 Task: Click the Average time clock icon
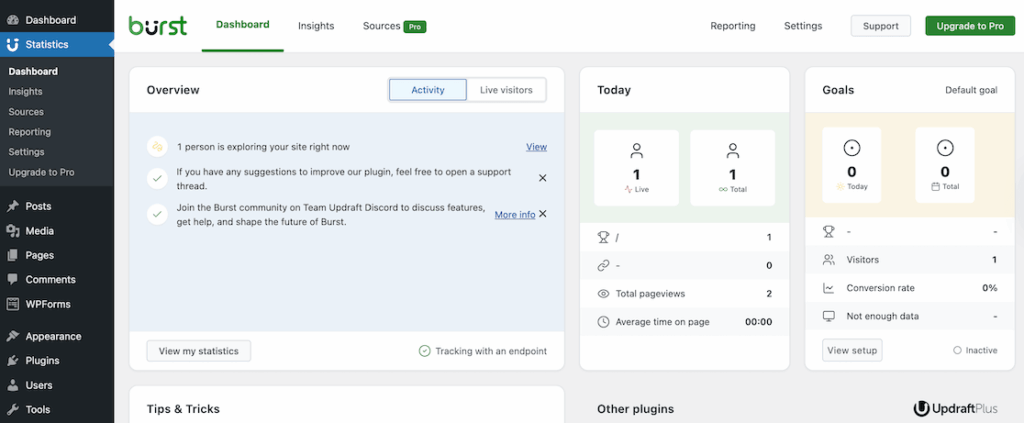coord(603,322)
